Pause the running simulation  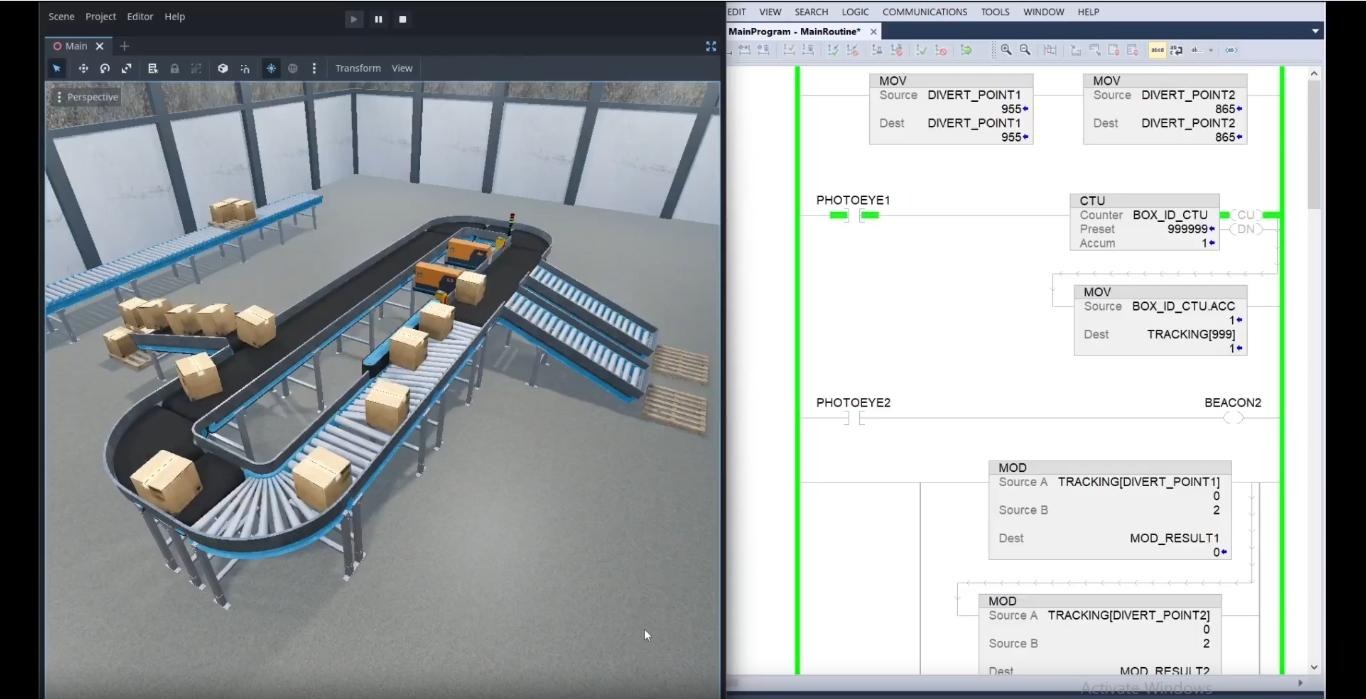click(x=378, y=19)
